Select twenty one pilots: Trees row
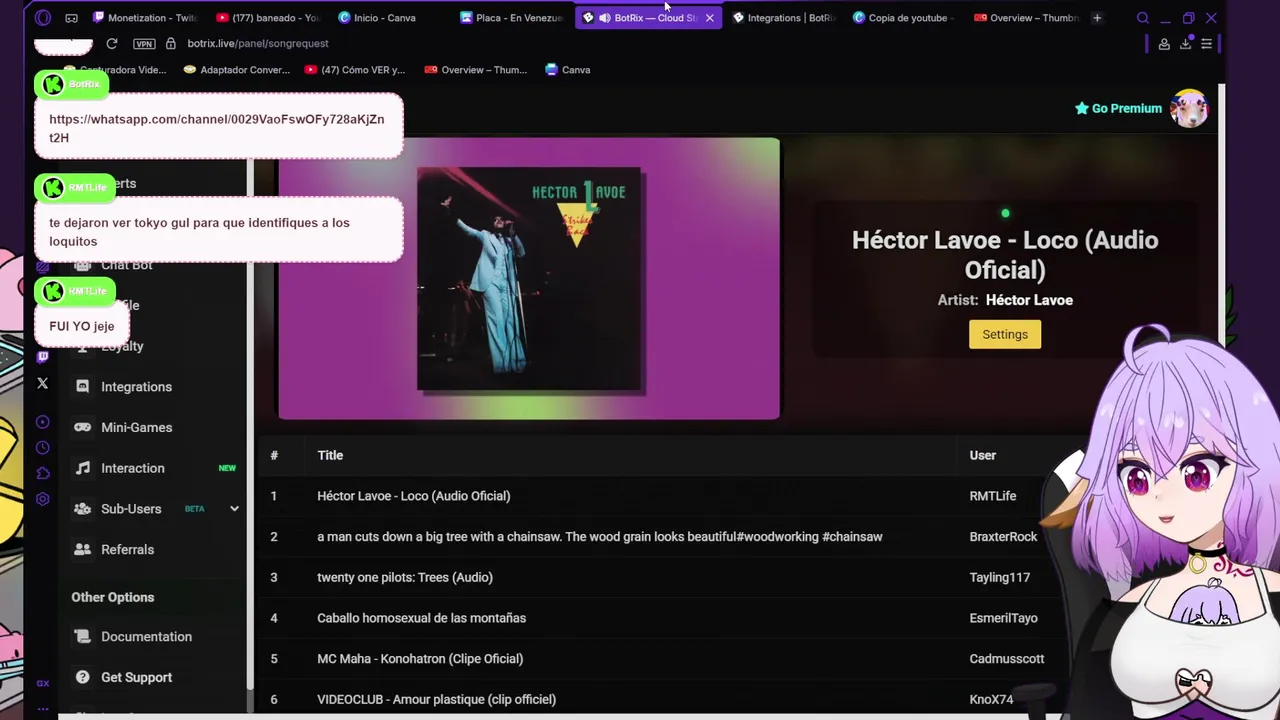This screenshot has height=720, width=1280. (x=405, y=577)
